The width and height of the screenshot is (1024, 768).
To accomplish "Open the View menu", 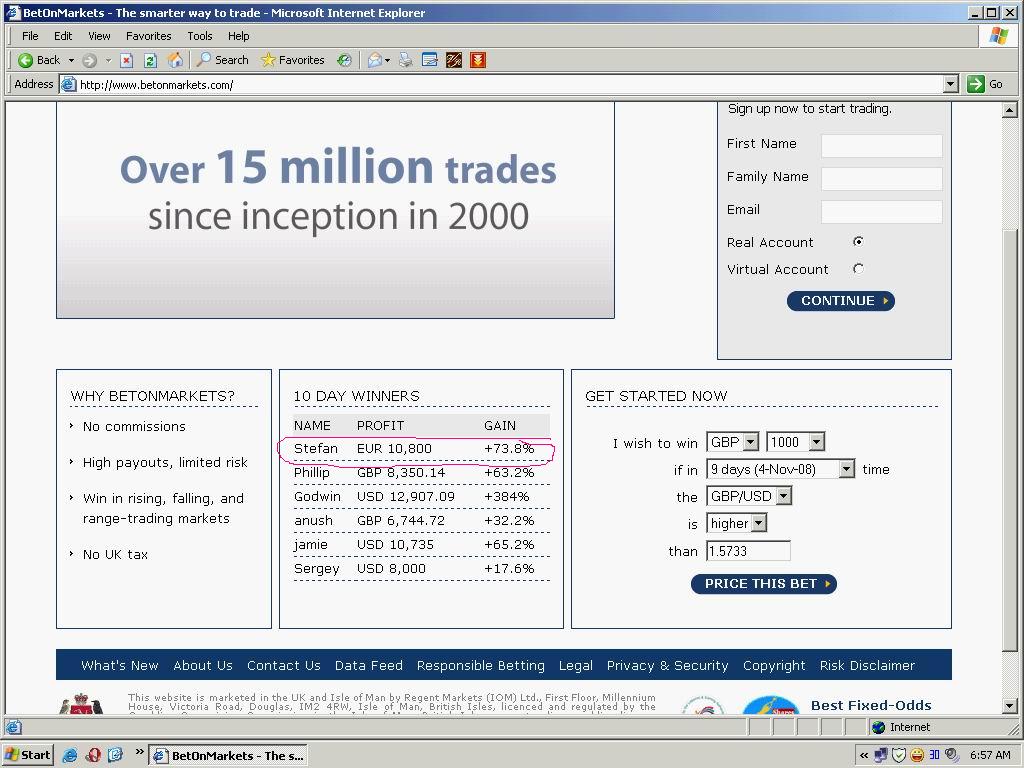I will 99,36.
